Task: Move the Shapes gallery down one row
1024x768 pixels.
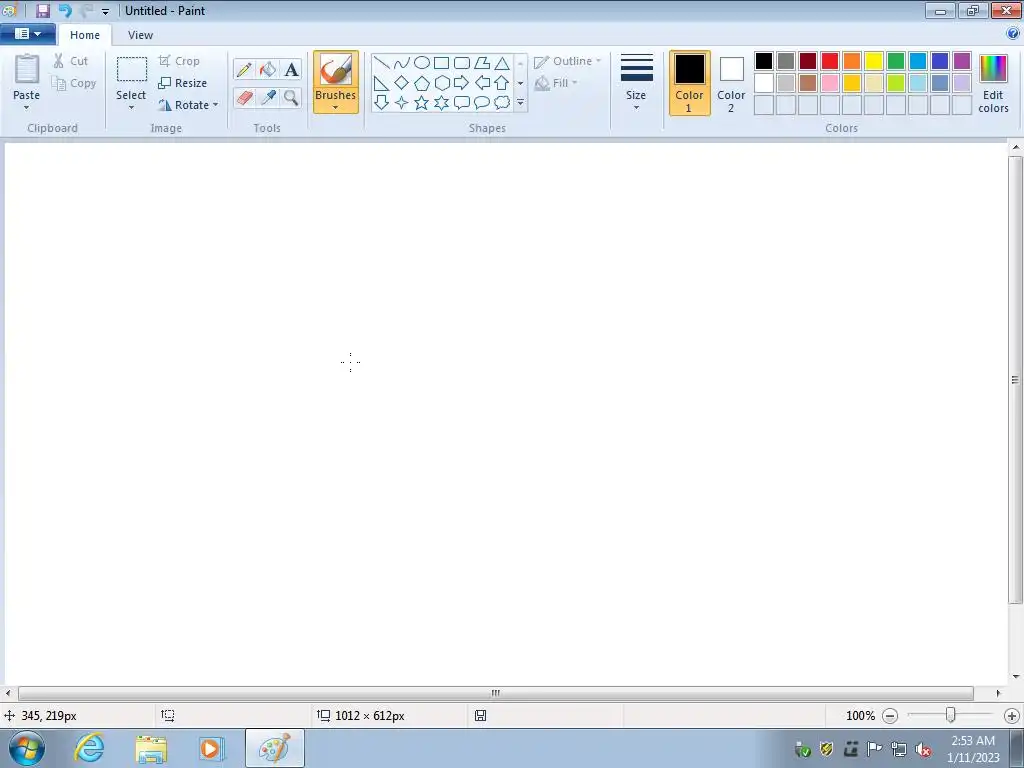Action: [x=520, y=83]
